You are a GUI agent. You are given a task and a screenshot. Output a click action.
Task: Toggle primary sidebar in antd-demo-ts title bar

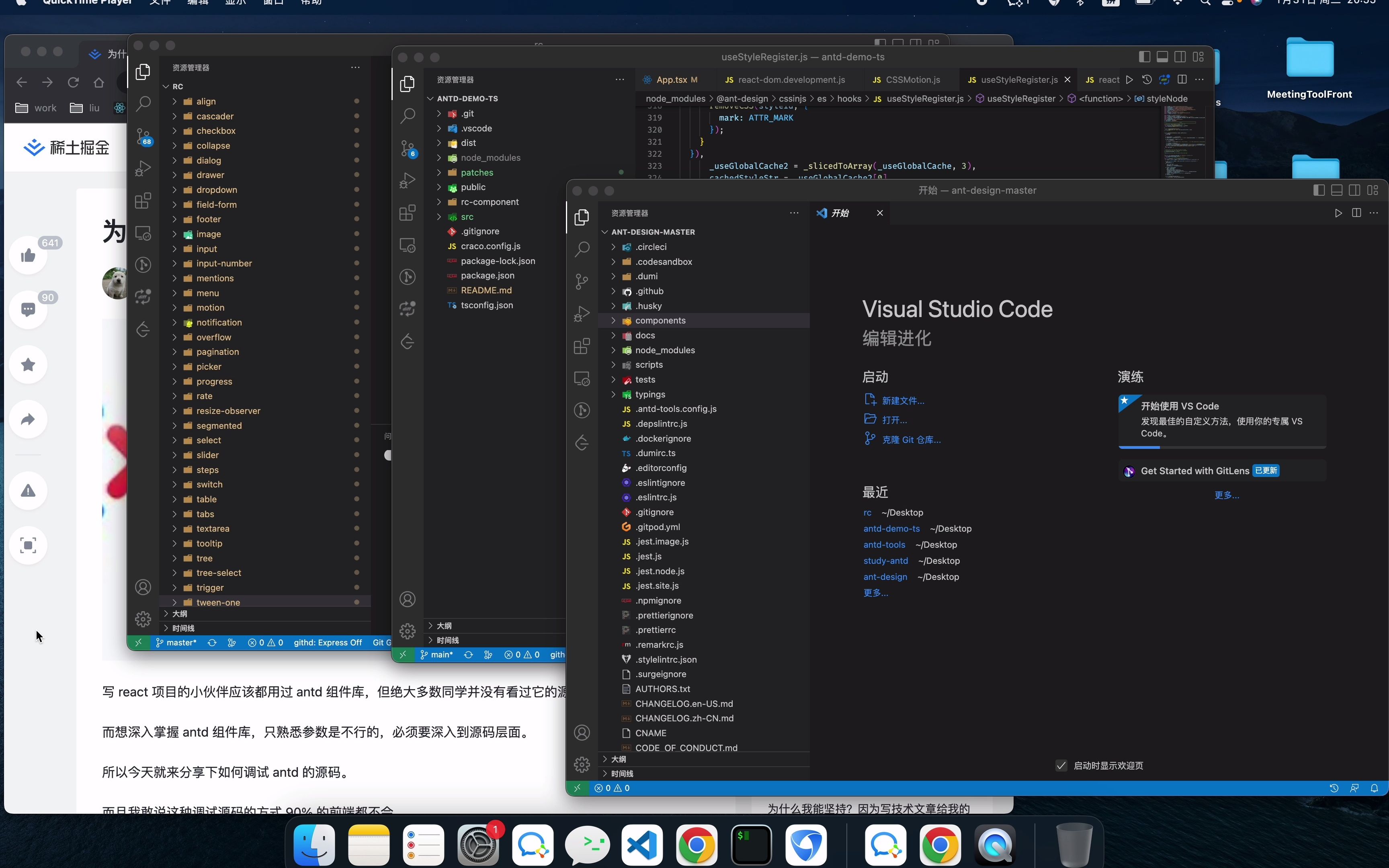[x=1145, y=56]
